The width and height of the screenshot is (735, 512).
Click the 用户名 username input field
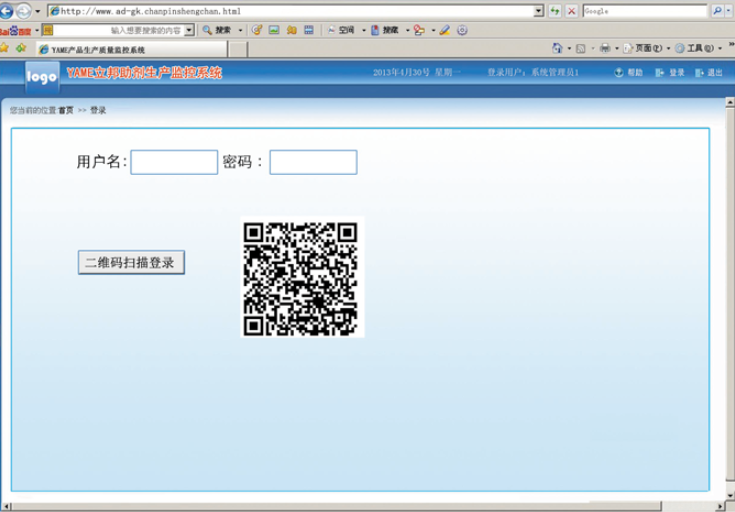(174, 162)
